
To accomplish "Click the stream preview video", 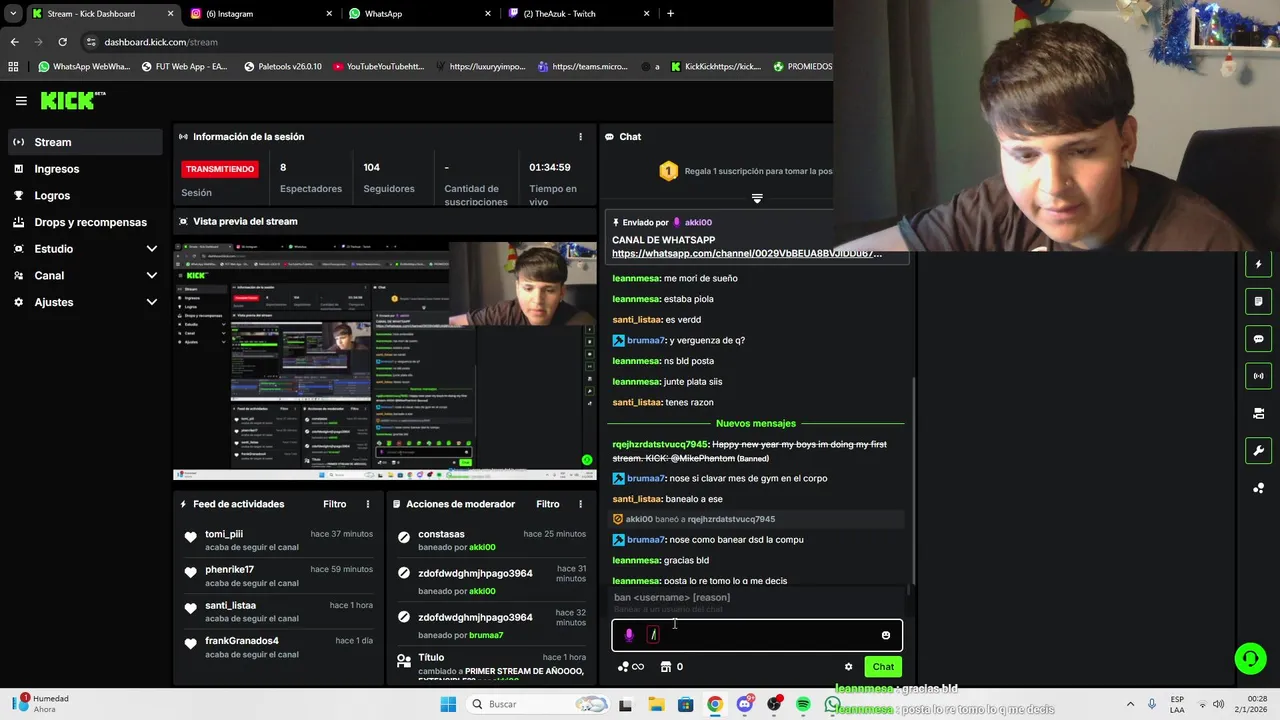I will (385, 360).
